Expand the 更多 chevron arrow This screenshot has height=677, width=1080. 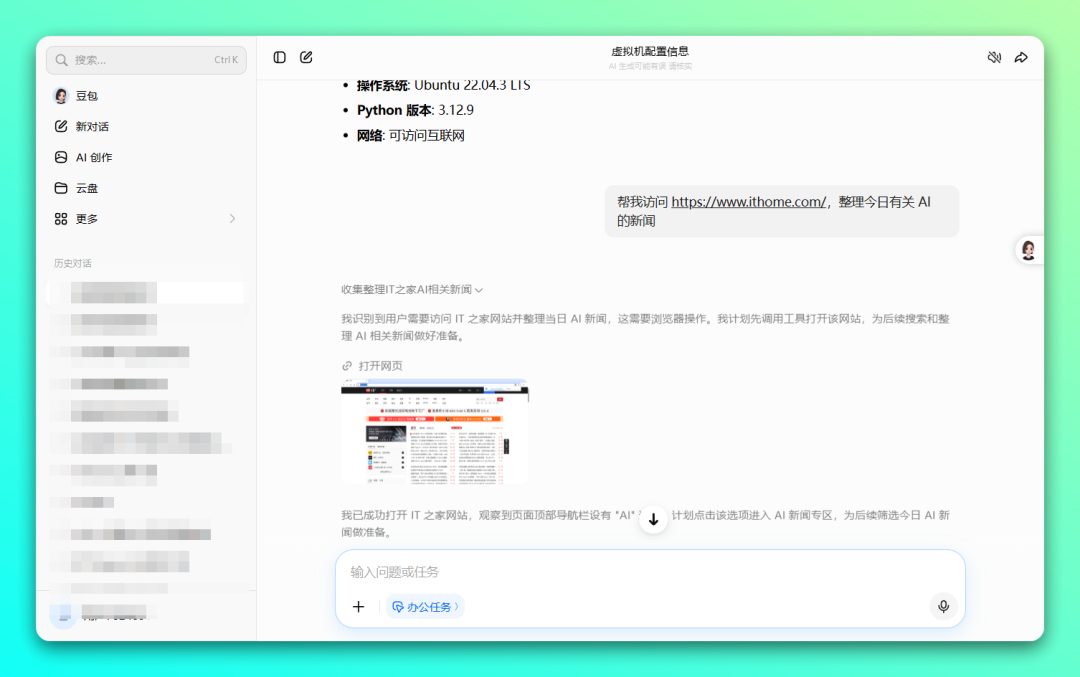pyautogui.click(x=232, y=218)
